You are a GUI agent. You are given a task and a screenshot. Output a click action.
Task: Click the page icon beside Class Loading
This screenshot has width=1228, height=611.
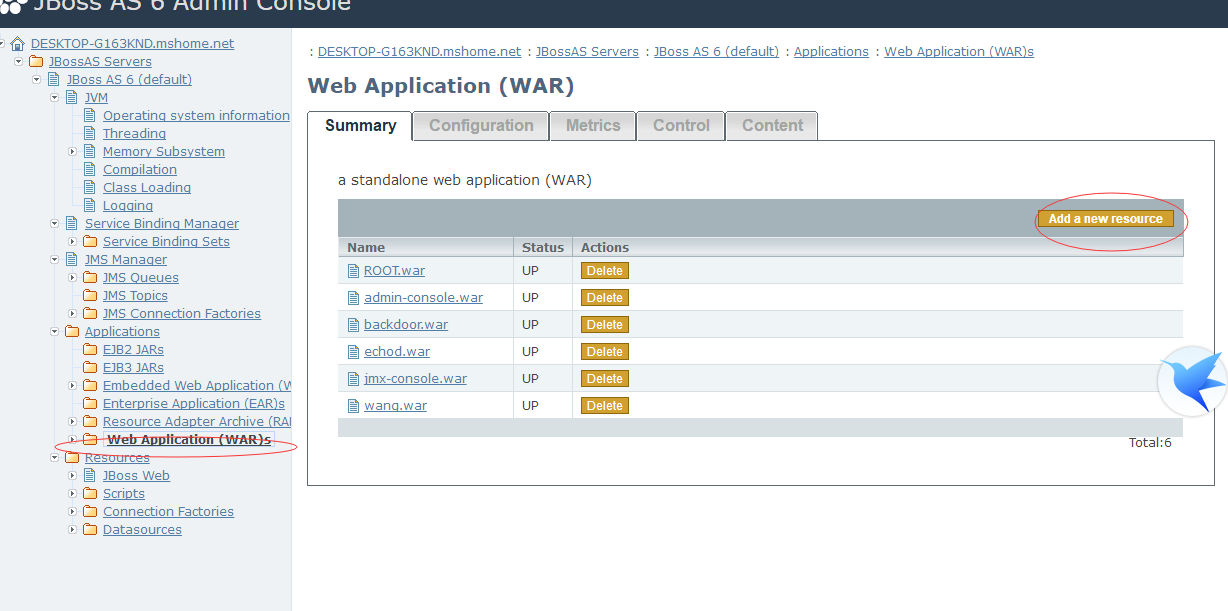[90, 188]
